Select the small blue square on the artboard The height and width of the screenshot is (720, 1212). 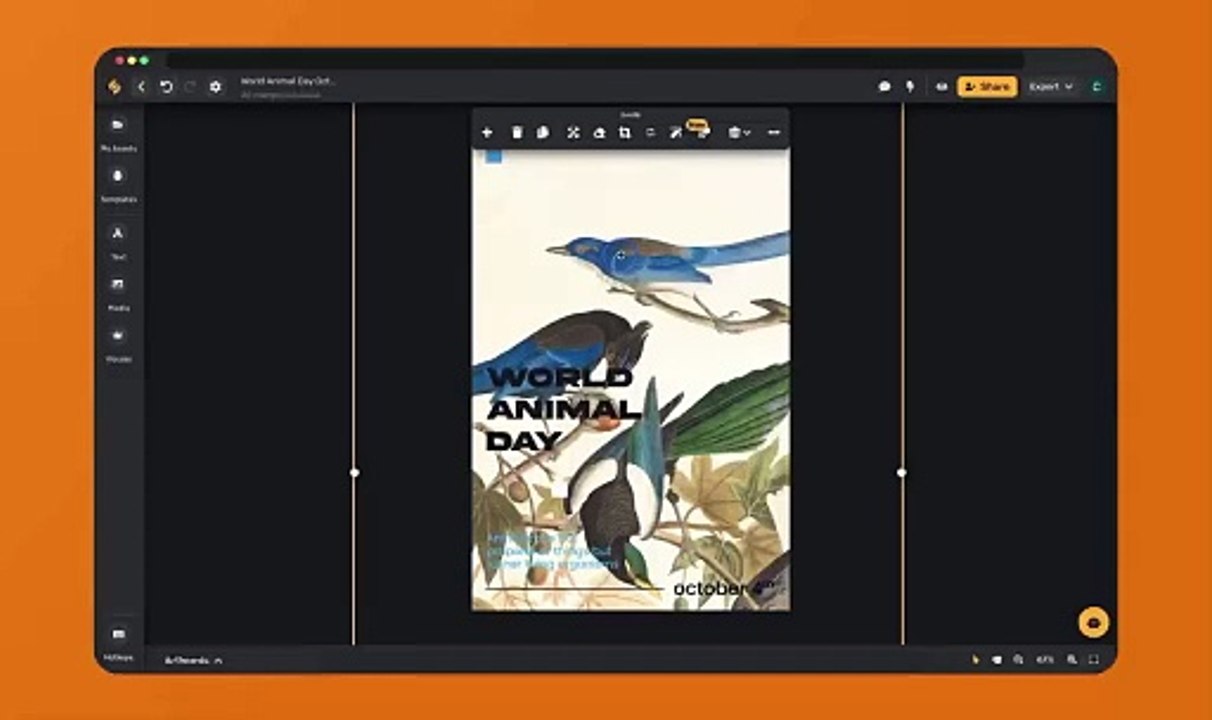tap(493, 156)
